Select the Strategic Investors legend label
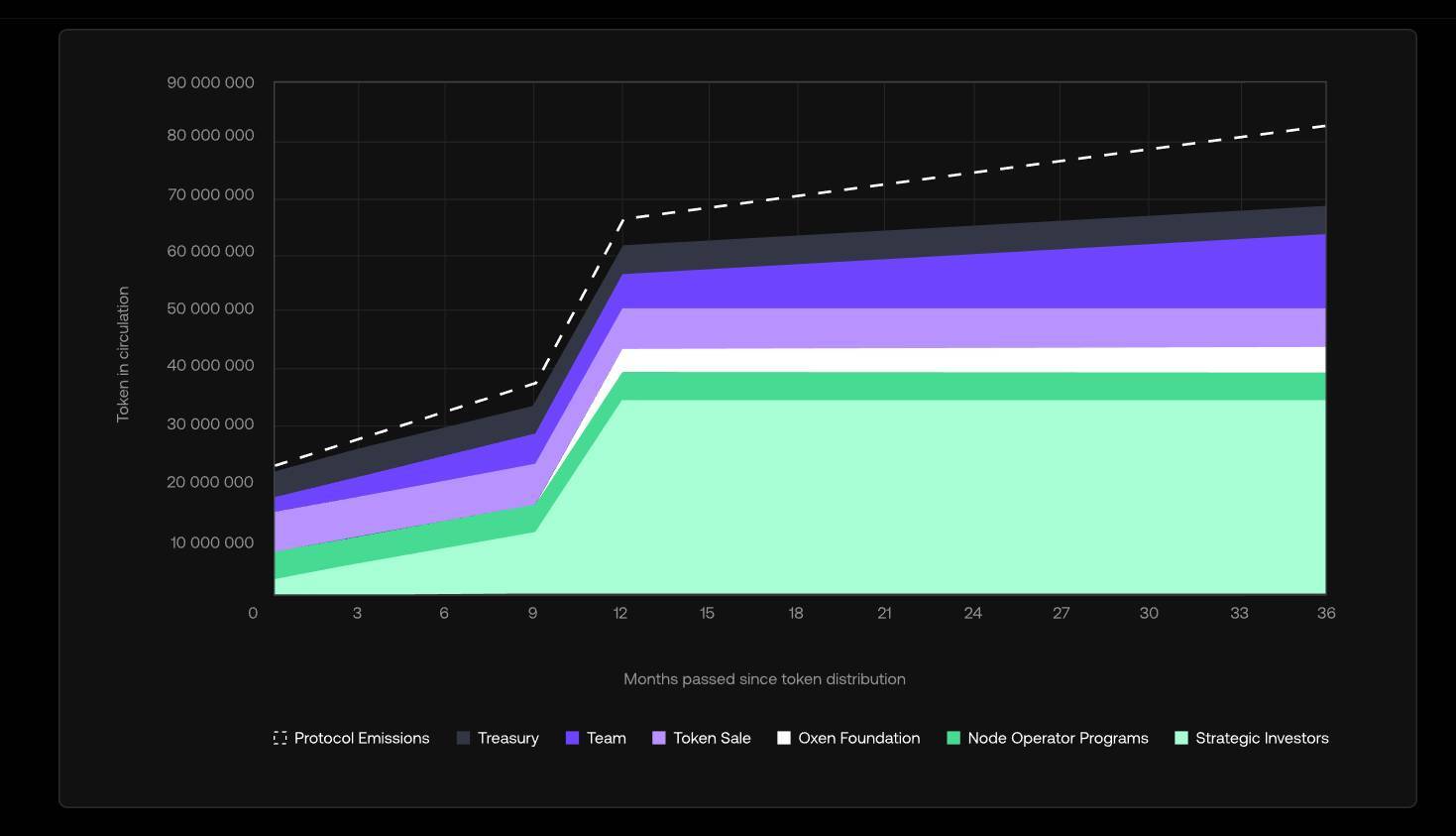The image size is (1456, 836). (x=1262, y=738)
